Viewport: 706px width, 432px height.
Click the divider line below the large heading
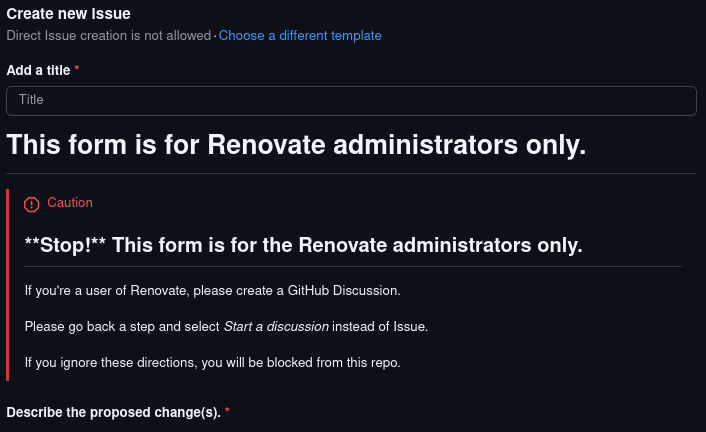coord(351,173)
